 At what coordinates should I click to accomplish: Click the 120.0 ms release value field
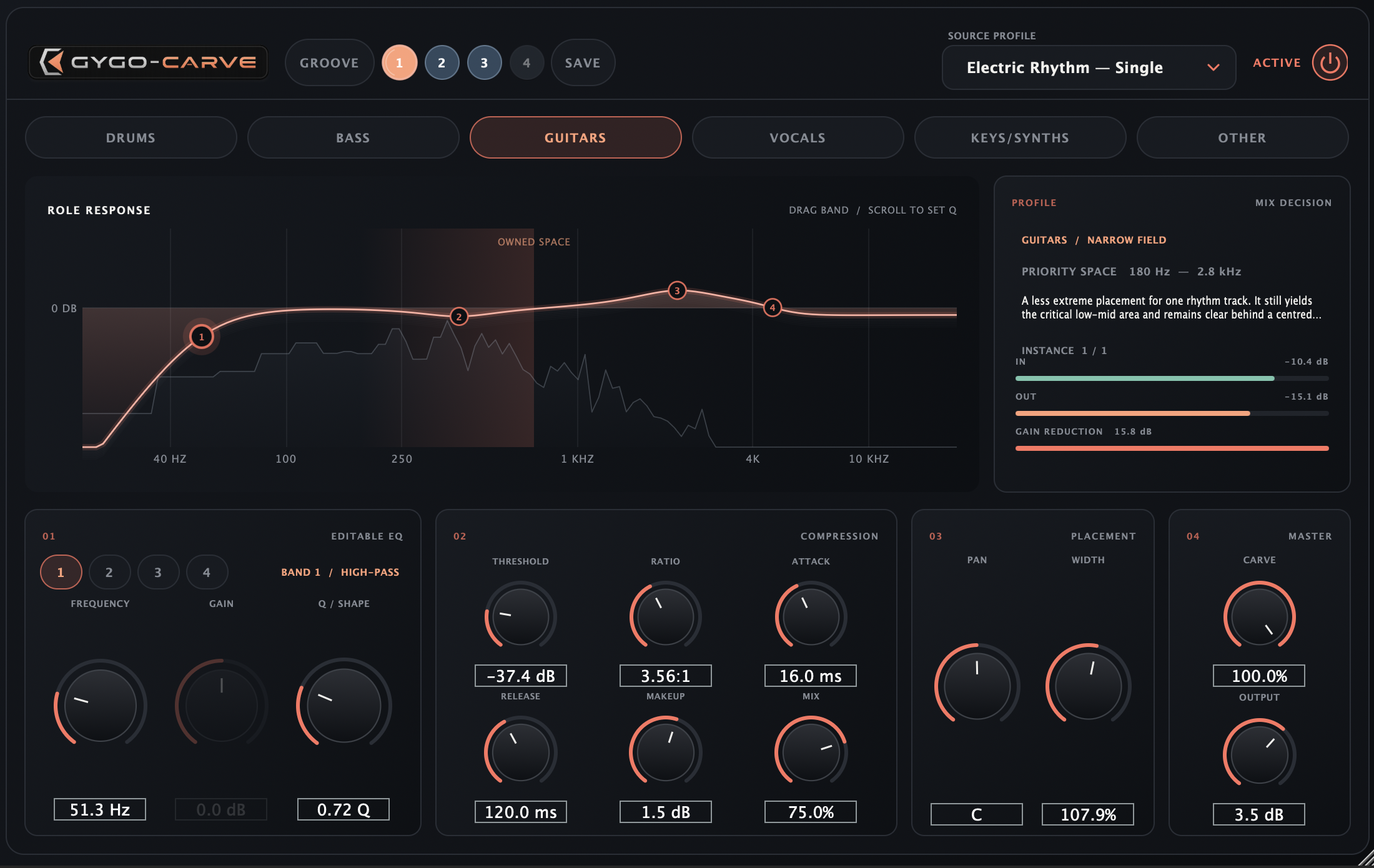click(x=521, y=812)
